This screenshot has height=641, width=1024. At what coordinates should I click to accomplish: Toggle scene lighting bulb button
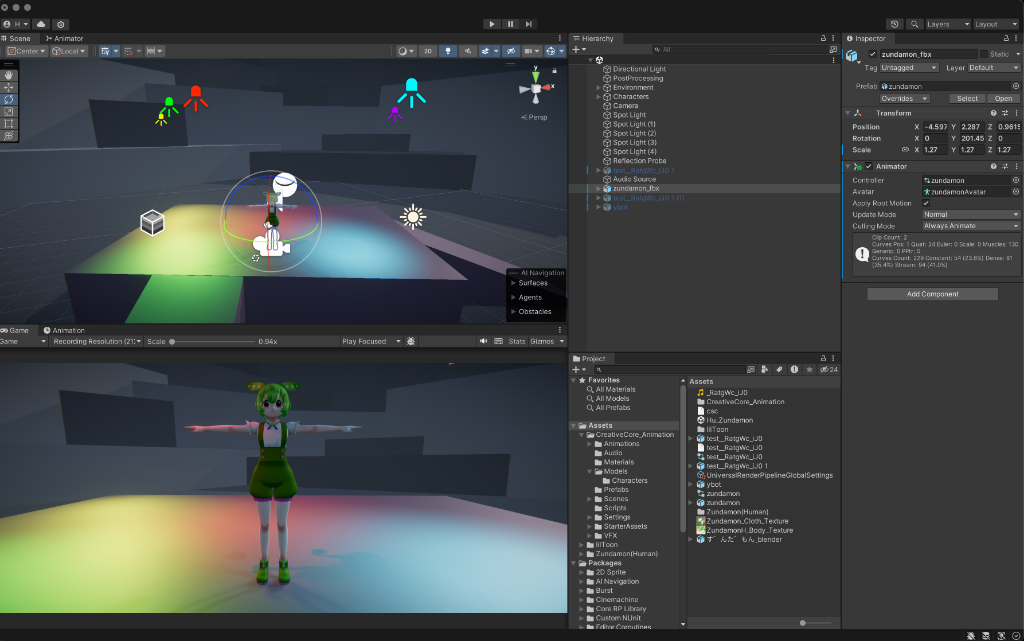point(447,51)
